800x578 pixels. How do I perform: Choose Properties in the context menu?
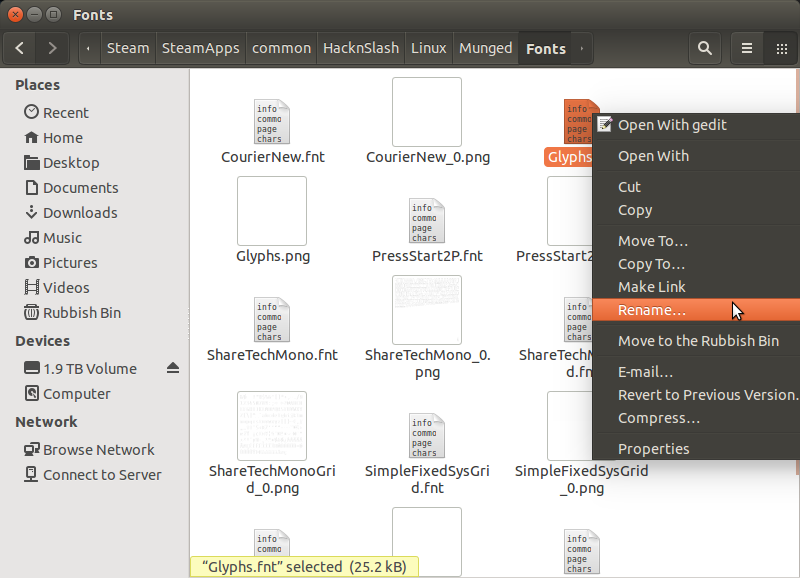pyautogui.click(x=653, y=448)
